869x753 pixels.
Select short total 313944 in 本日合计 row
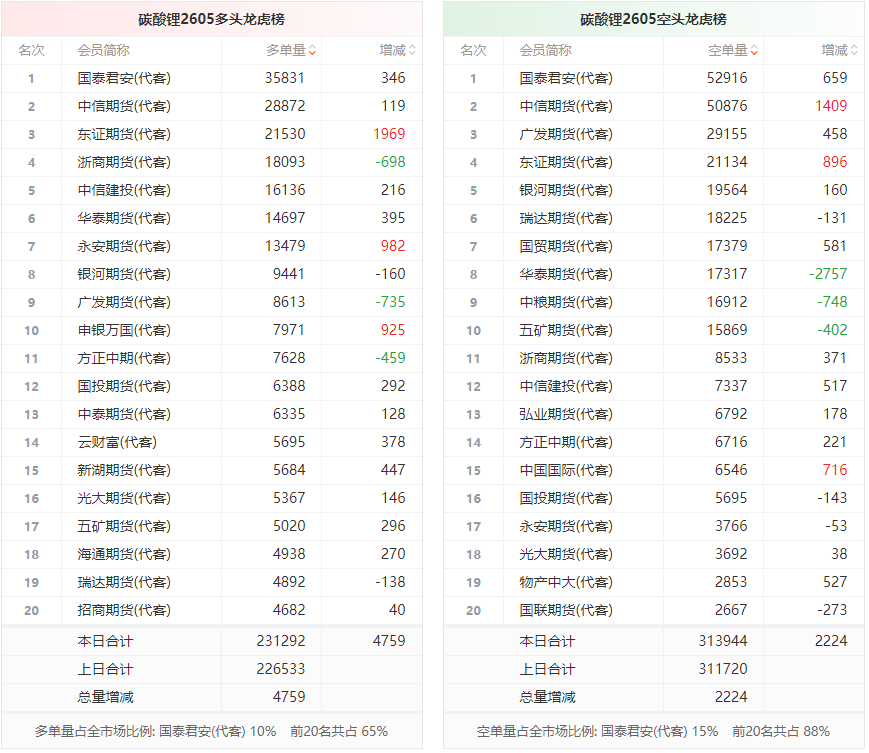pyautogui.click(x=723, y=641)
